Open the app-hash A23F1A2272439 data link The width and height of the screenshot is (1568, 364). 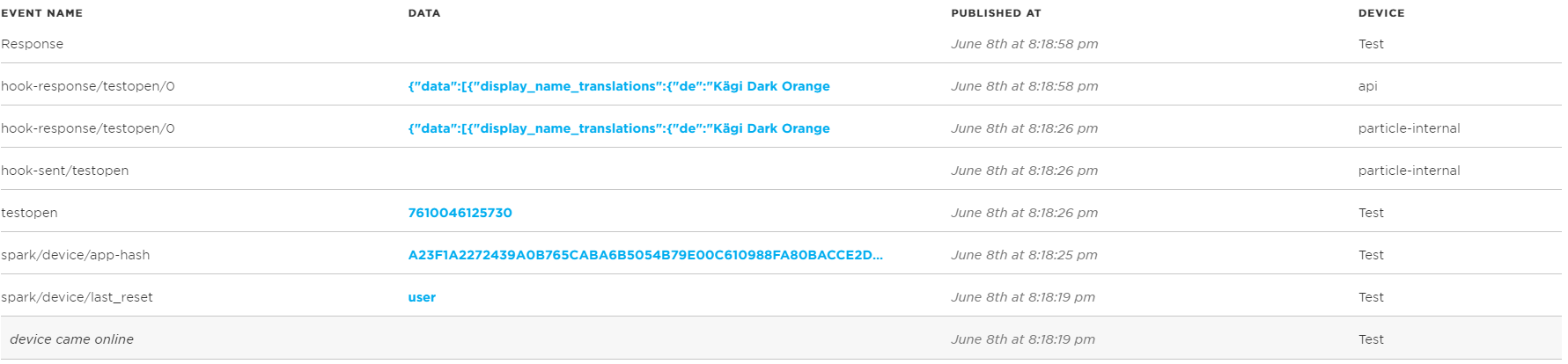pos(645,255)
